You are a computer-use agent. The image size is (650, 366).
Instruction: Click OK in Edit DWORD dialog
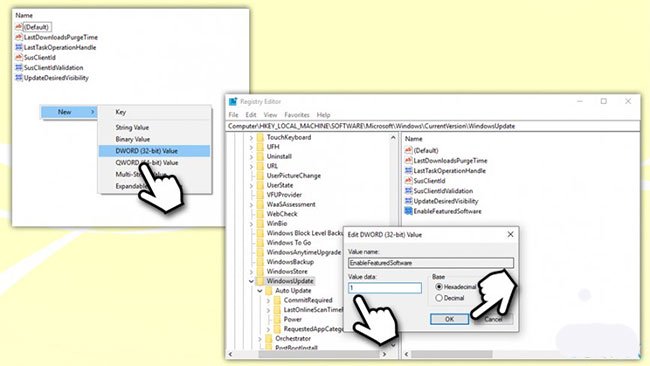tap(450, 319)
